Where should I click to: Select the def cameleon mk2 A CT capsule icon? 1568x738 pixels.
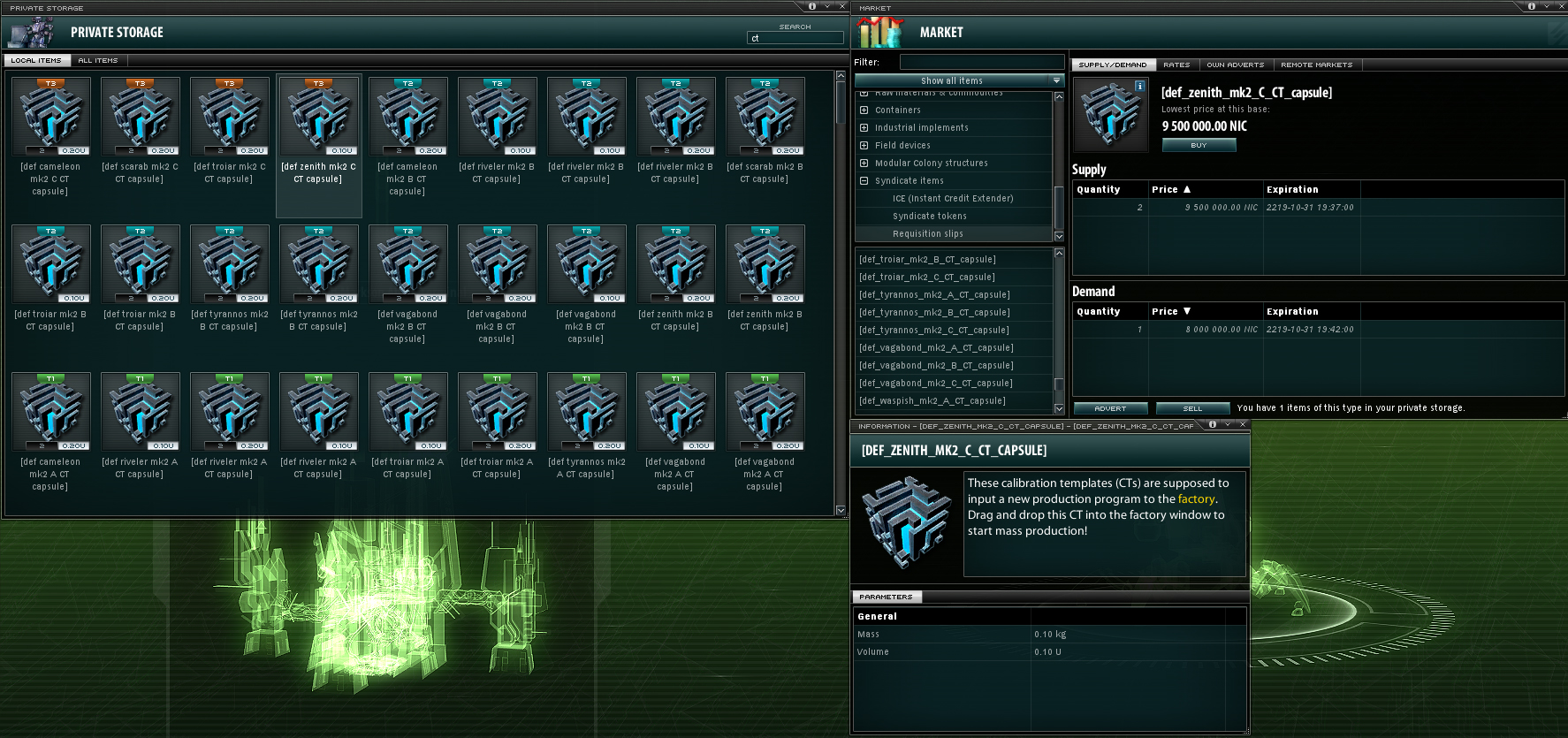click(x=51, y=411)
